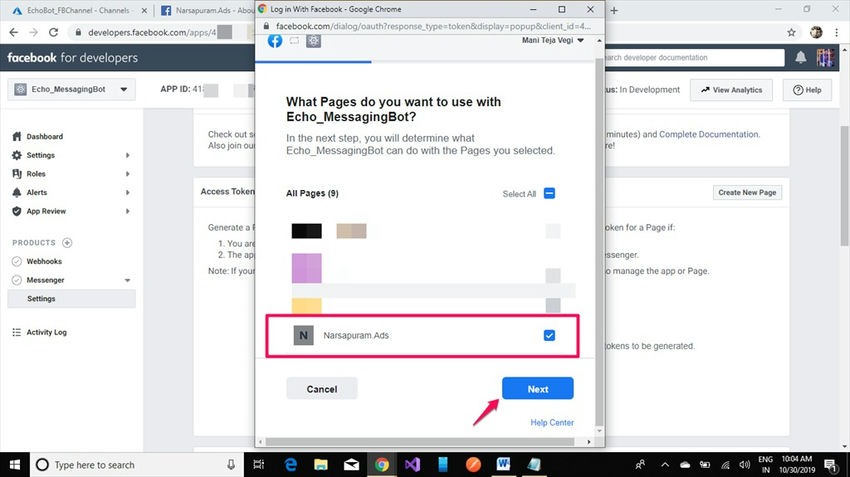The image size is (850, 477).
Task: Open Mani Teja Vegi account dropdown
Action: point(552,40)
